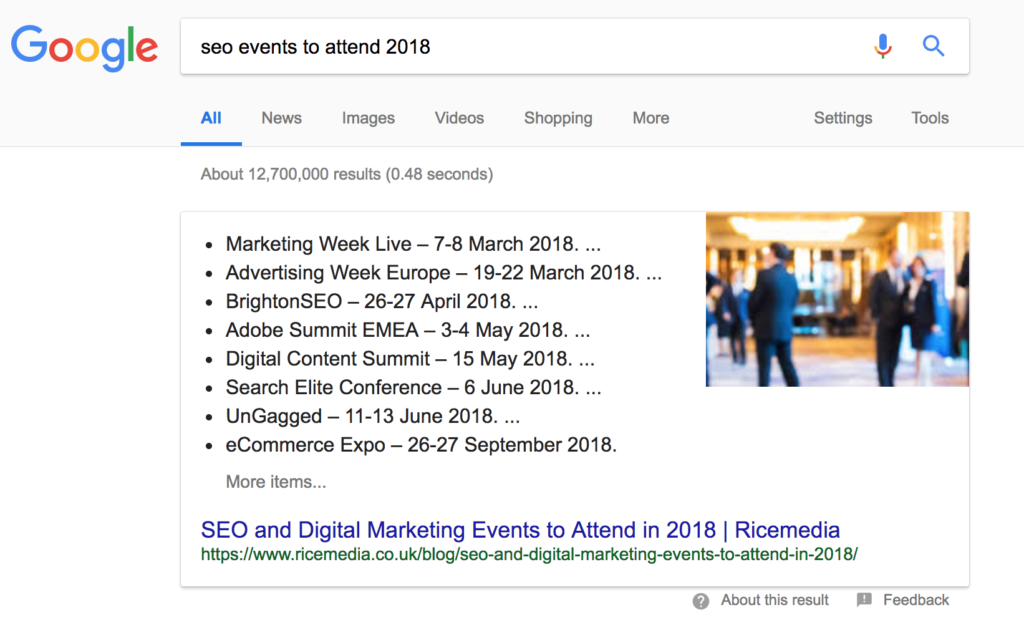
Task: Open search Tools options
Action: coord(930,118)
